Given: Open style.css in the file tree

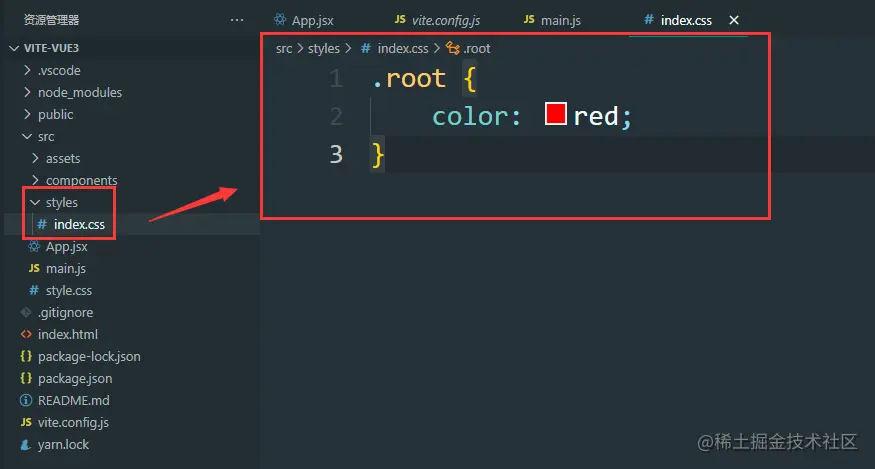Looking at the screenshot, I should pyautogui.click(x=69, y=290).
